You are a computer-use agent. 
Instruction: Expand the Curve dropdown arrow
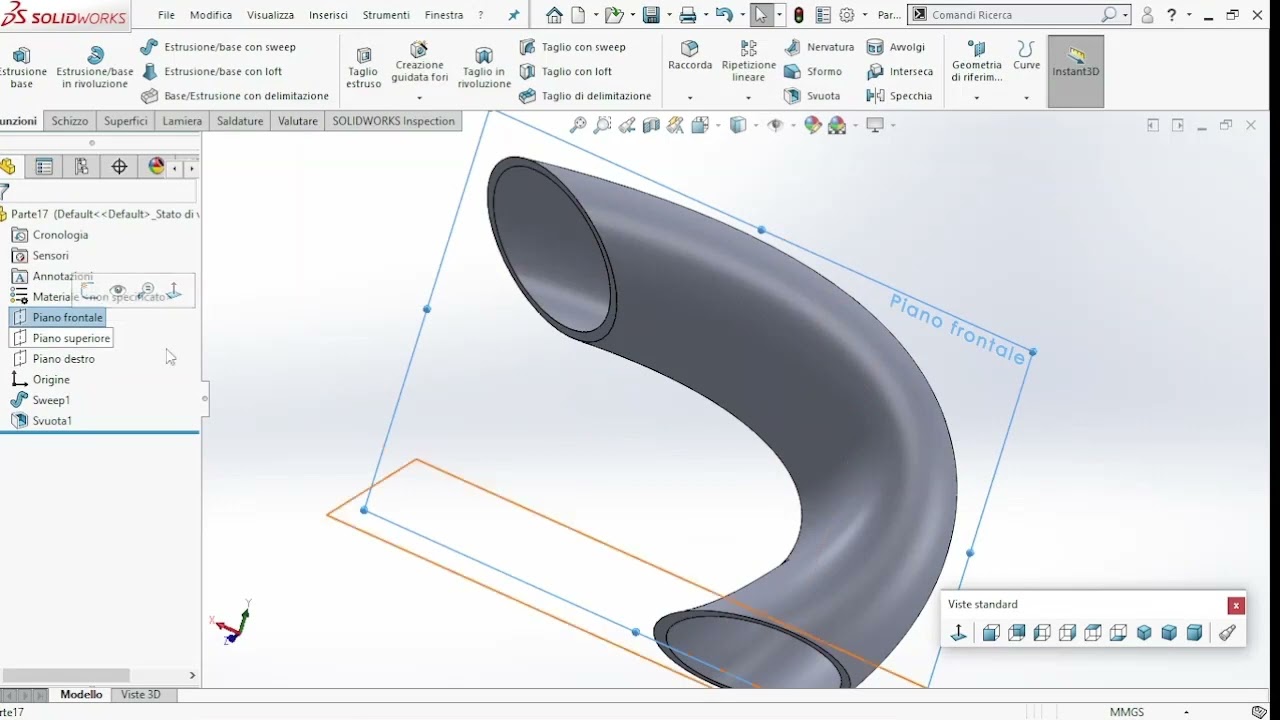(x=1026, y=98)
